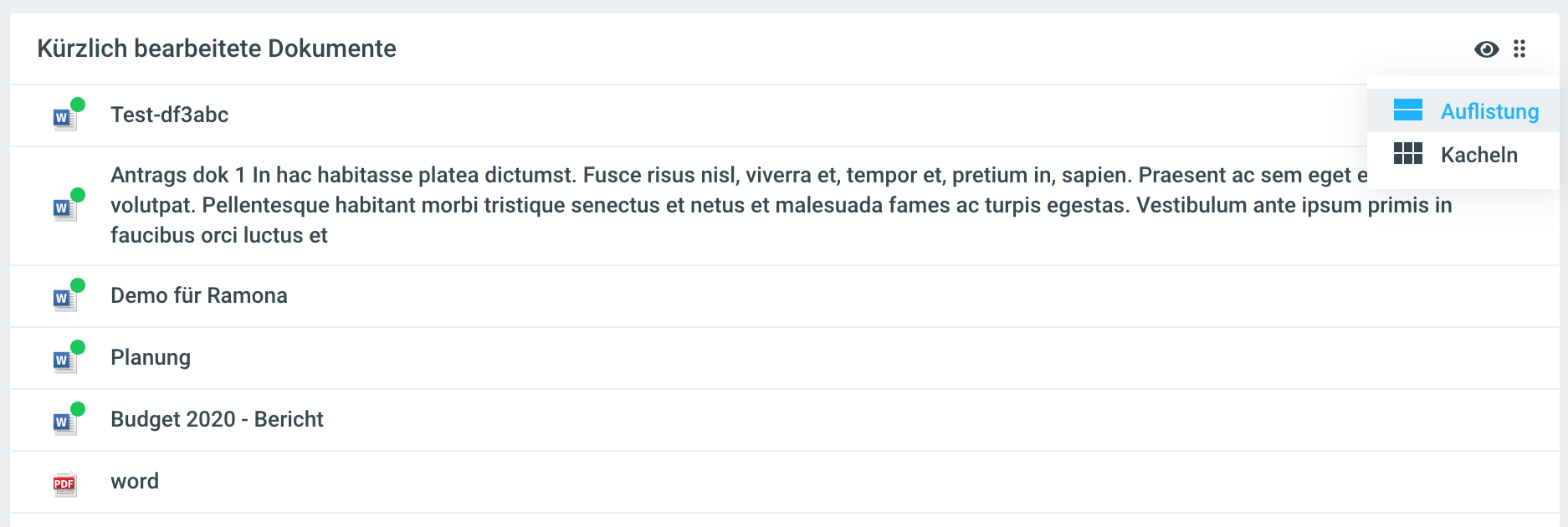1568x527 pixels.
Task: Click the blue Auflistung list-view icon
Action: 1407,110
